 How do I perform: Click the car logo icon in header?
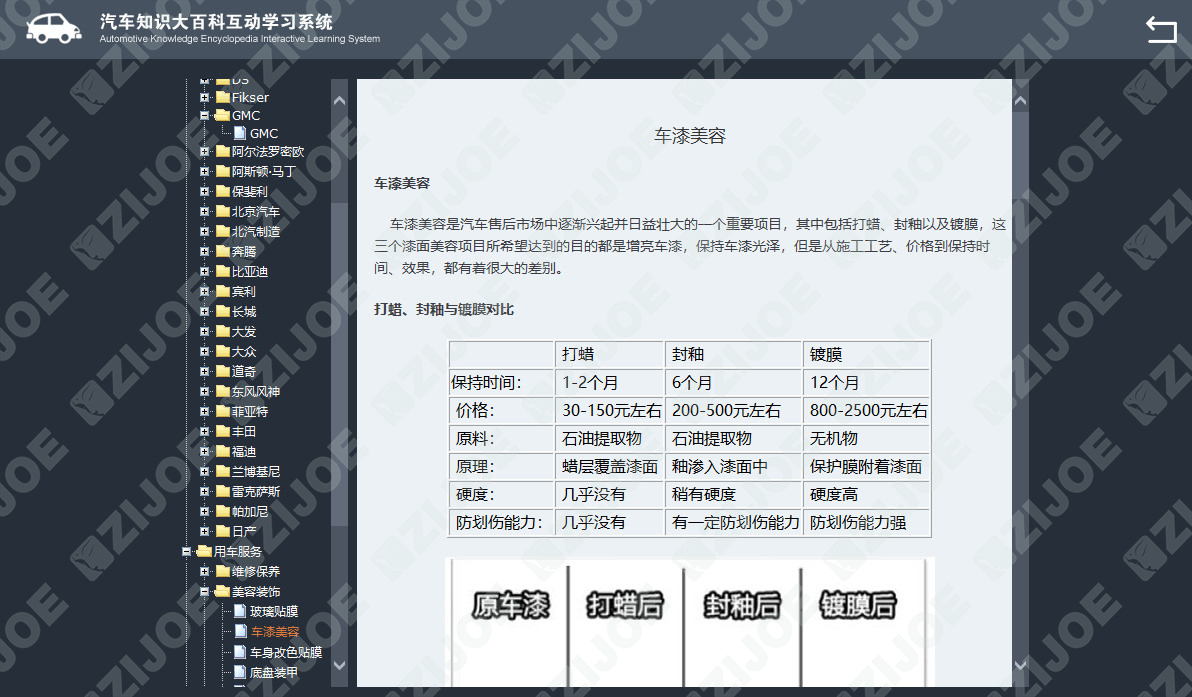(54, 29)
